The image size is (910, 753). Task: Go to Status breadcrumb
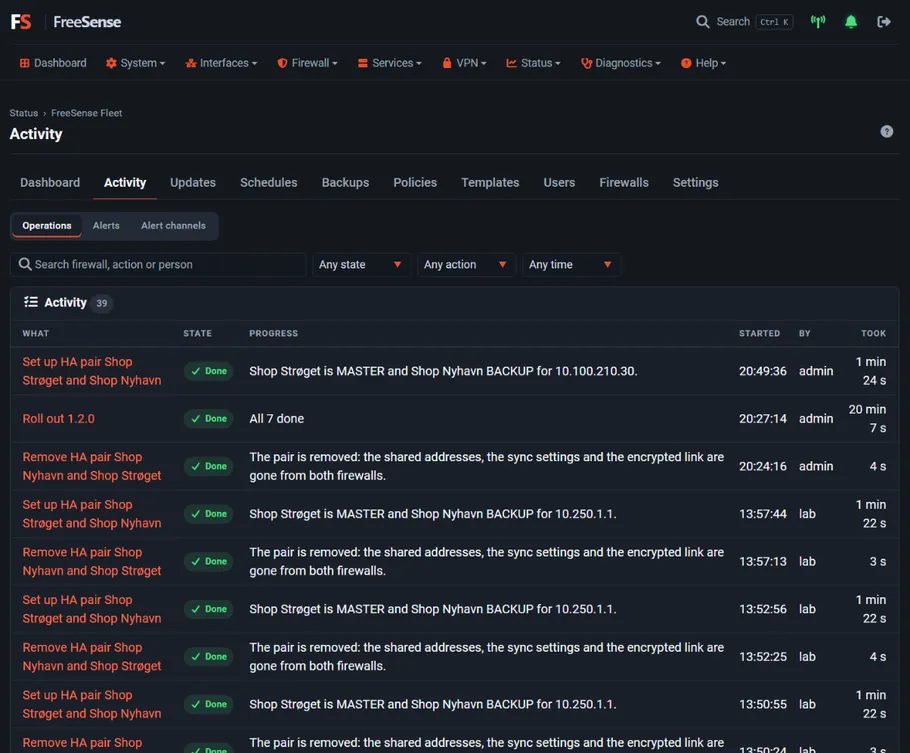pyautogui.click(x=24, y=113)
